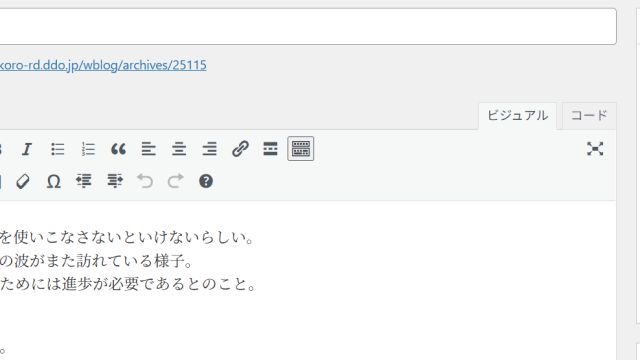Screen dimensions: 640x360
Task: Place cursor in line の波がまた訪れている様子。
Action: pyautogui.click(x=96, y=261)
